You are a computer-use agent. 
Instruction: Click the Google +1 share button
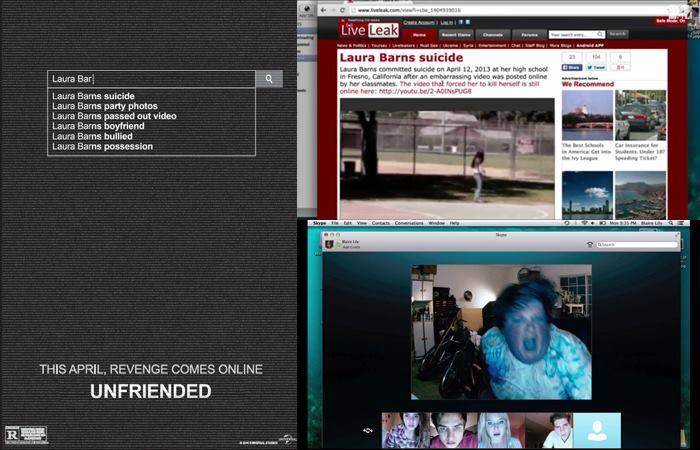coord(621,68)
